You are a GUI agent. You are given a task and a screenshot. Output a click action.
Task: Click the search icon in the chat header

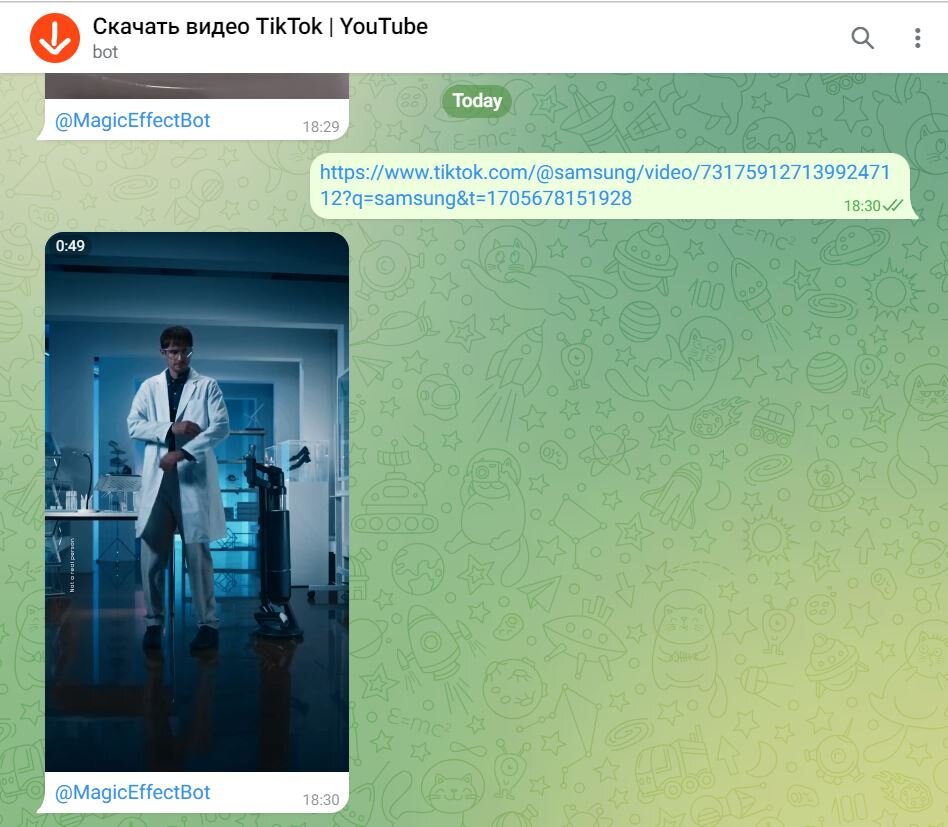pyautogui.click(x=862, y=37)
